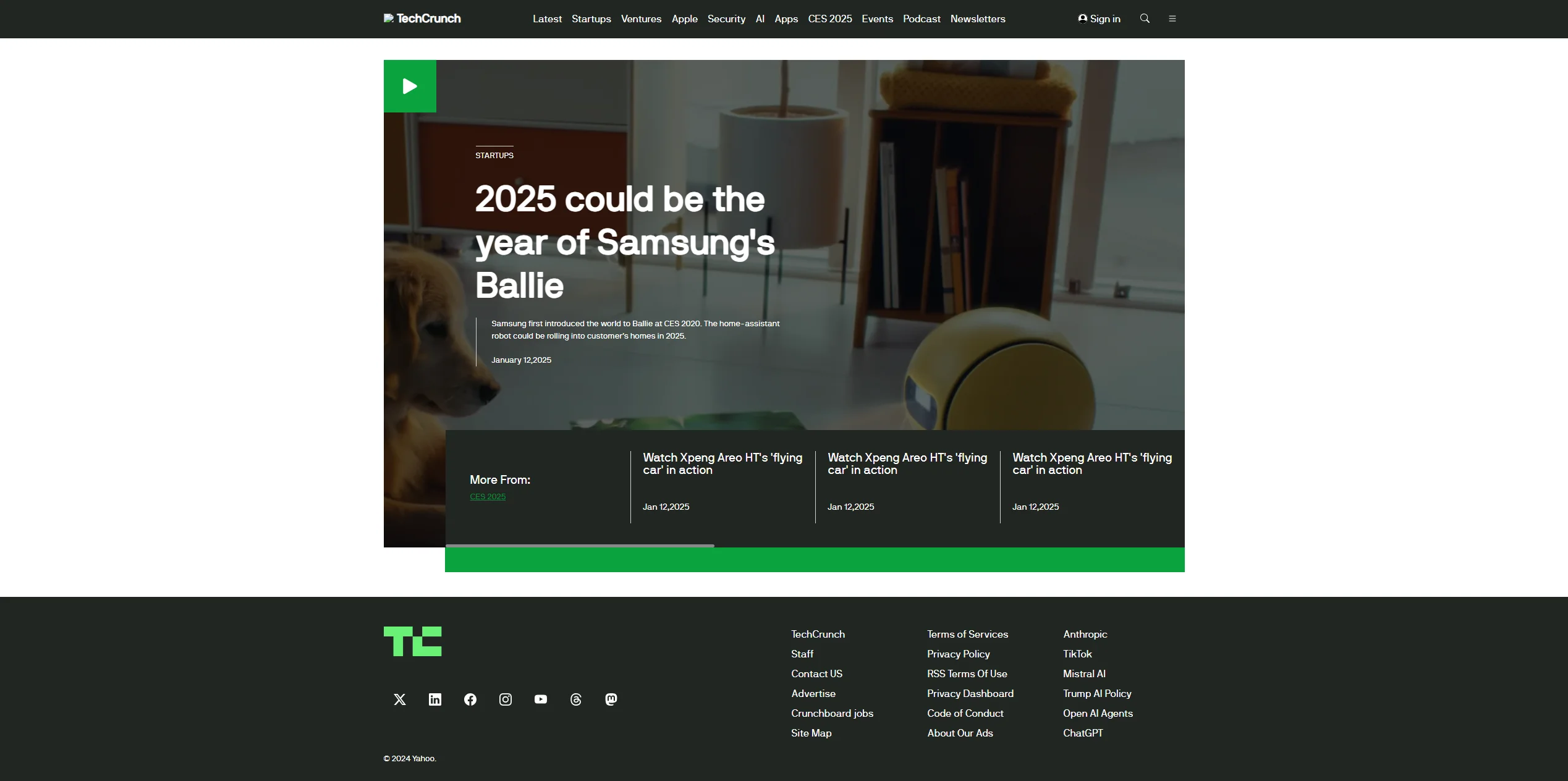Open the Crunchboard jobs page
This screenshot has height=781, width=1568.
click(x=832, y=713)
